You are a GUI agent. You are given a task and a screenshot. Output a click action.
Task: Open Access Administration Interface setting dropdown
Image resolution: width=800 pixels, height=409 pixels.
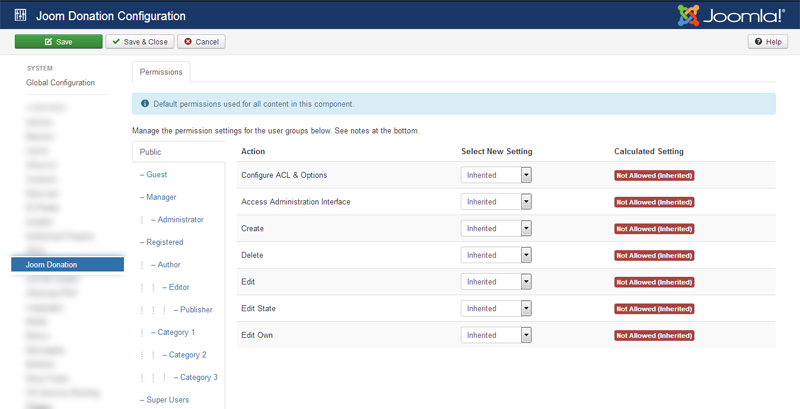point(497,202)
